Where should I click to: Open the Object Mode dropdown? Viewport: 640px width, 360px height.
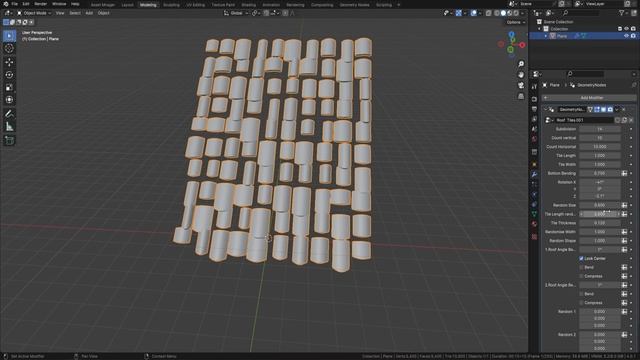coord(34,13)
